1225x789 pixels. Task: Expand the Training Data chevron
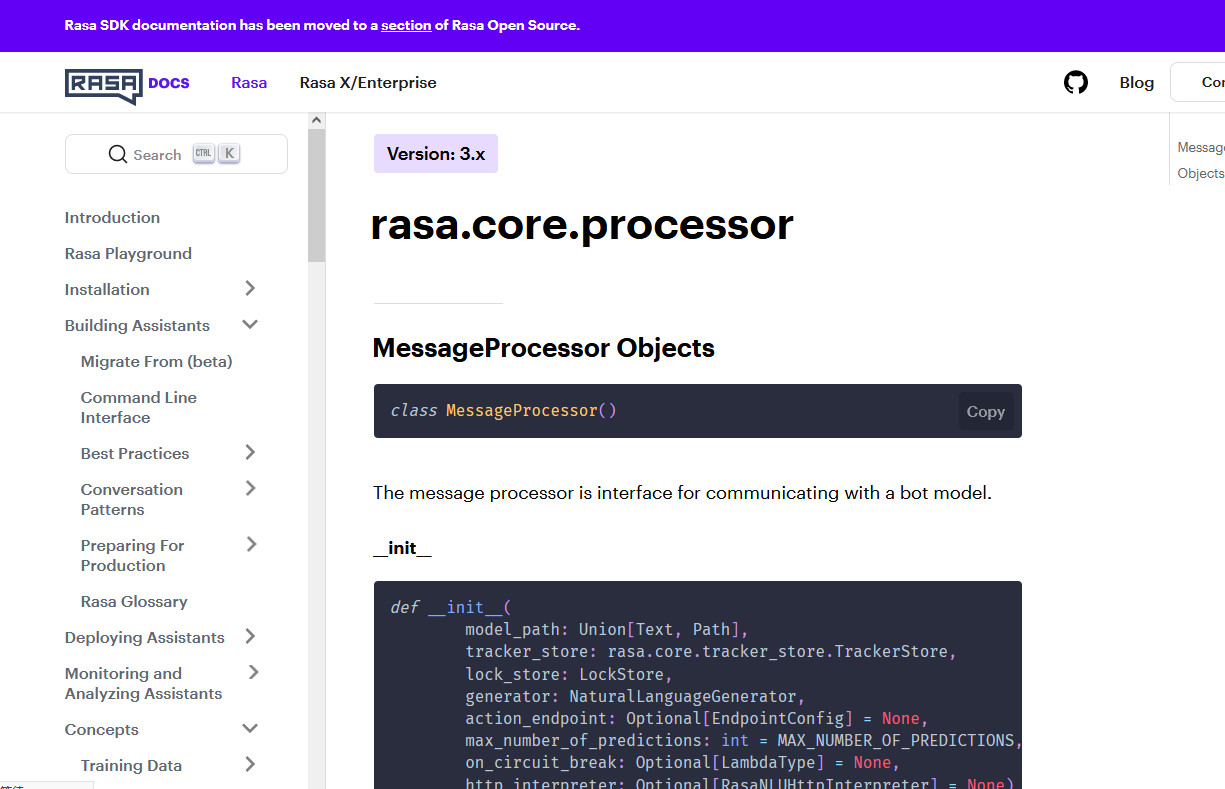250,765
